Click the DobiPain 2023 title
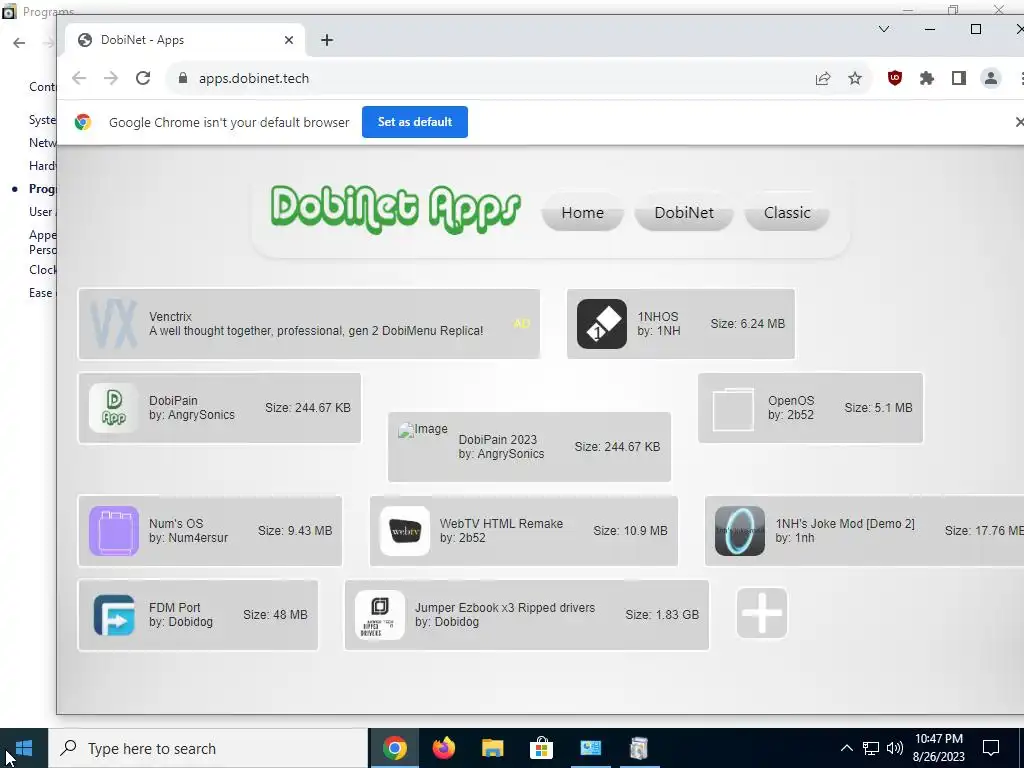 coord(498,440)
